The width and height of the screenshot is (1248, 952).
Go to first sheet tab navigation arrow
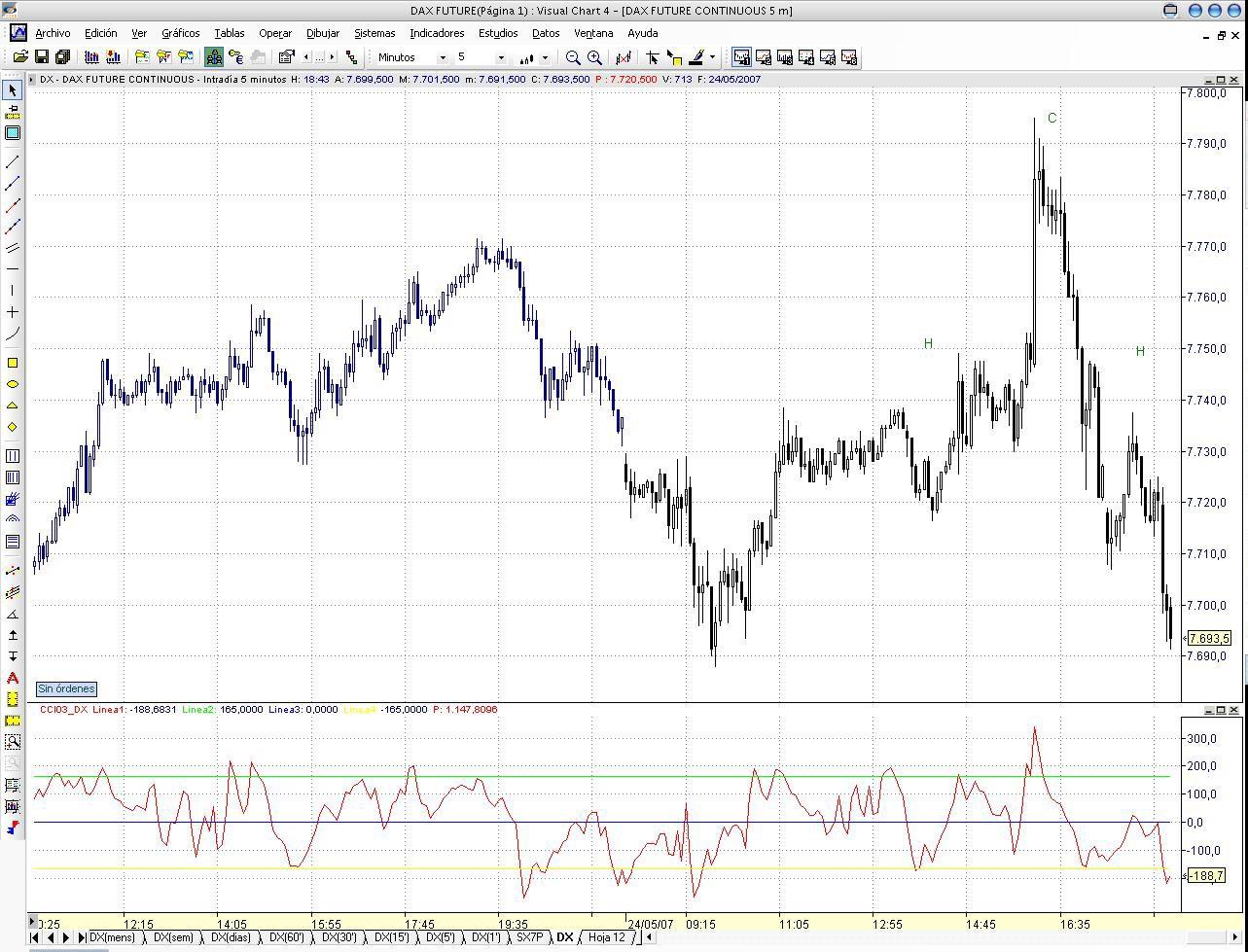pos(35,937)
